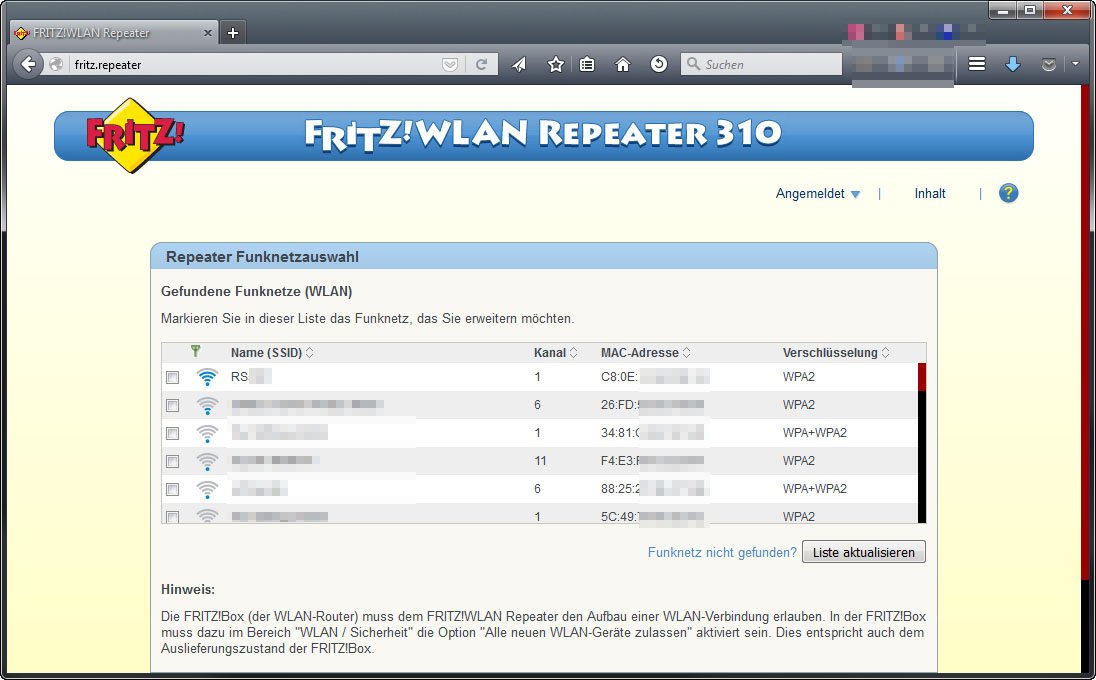
Task: Focus the fritz.repeater address field
Action: [x=255, y=64]
